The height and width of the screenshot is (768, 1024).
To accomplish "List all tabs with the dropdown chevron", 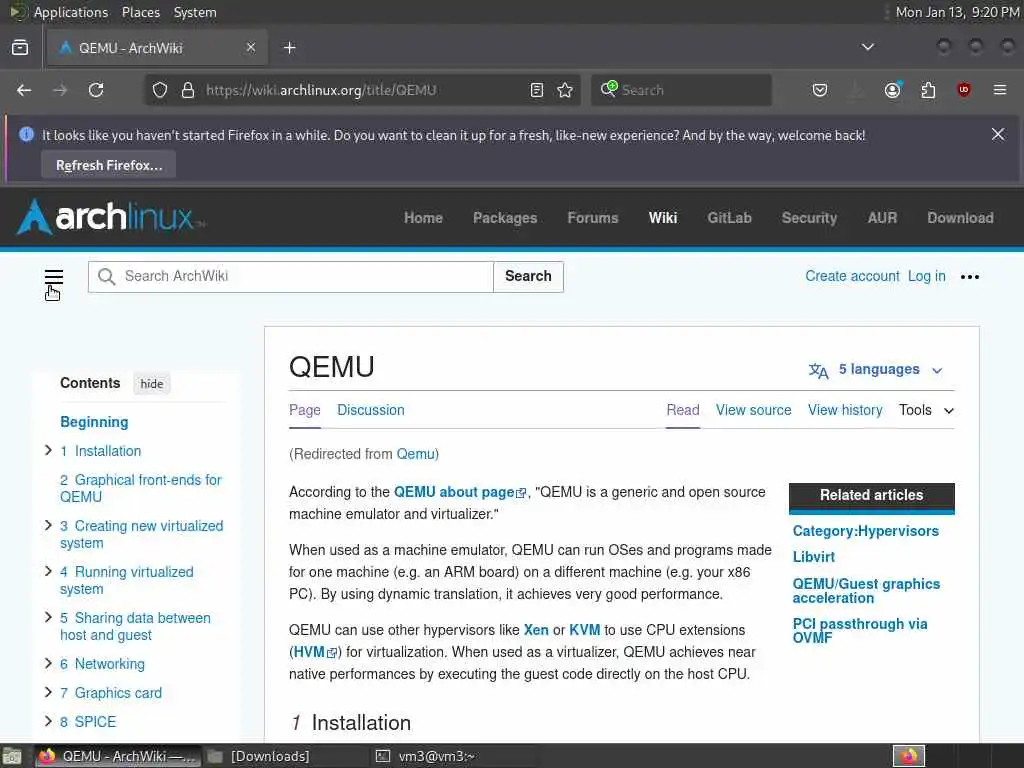I will pos(868,47).
